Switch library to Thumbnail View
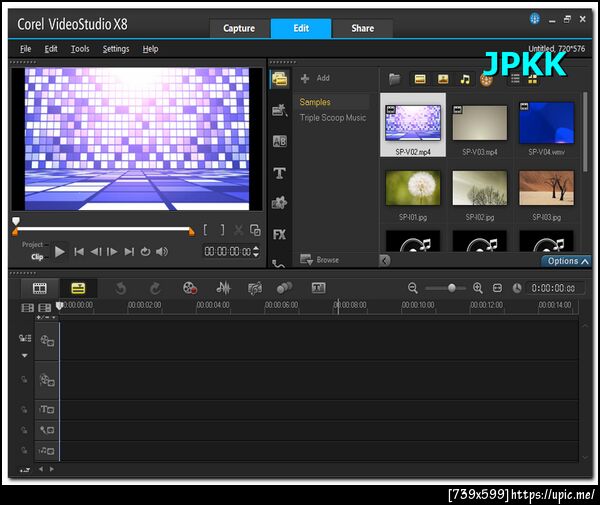Image resolution: width=600 pixels, height=505 pixels. [533, 80]
